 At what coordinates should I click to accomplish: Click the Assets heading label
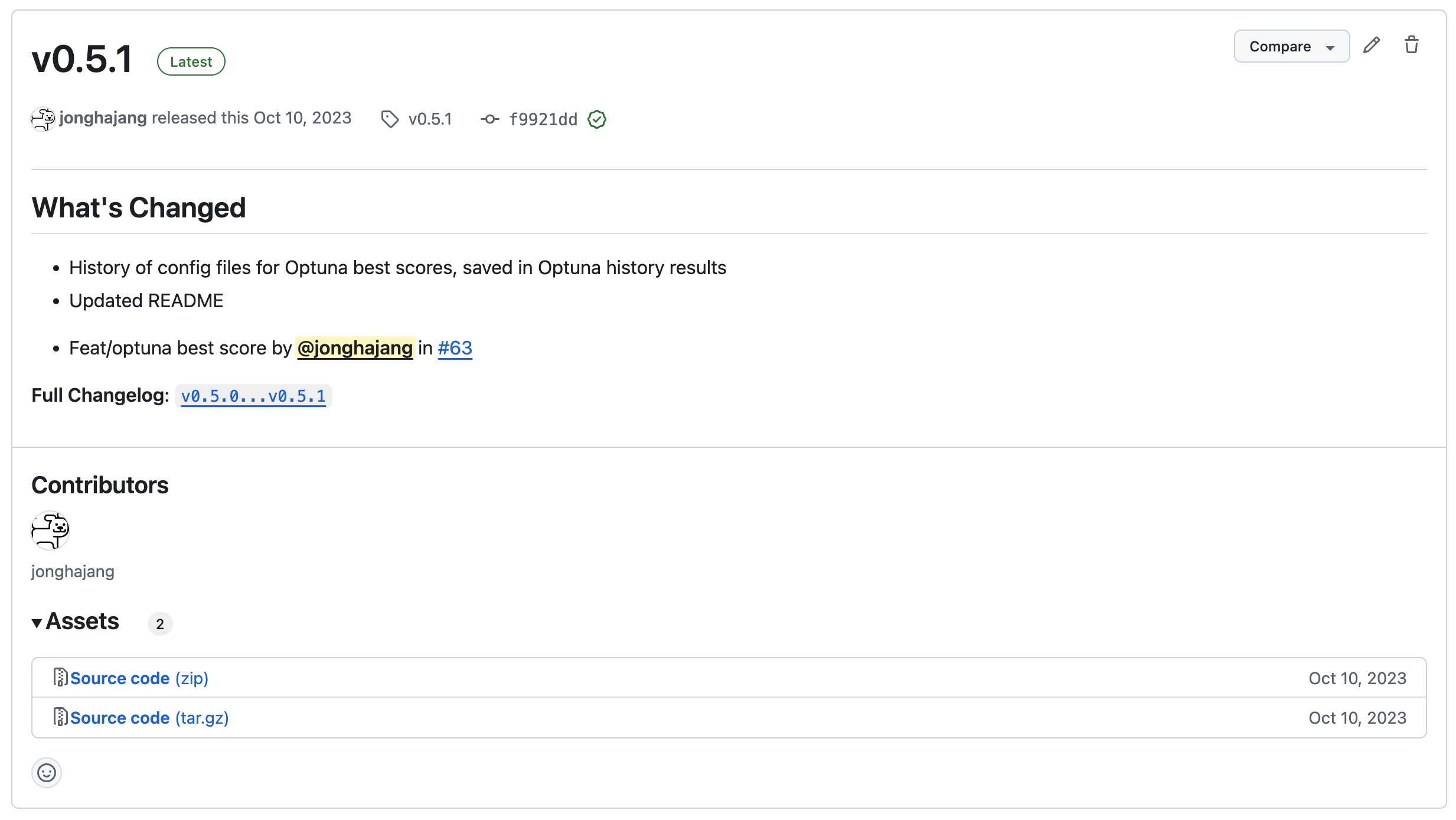tap(83, 621)
